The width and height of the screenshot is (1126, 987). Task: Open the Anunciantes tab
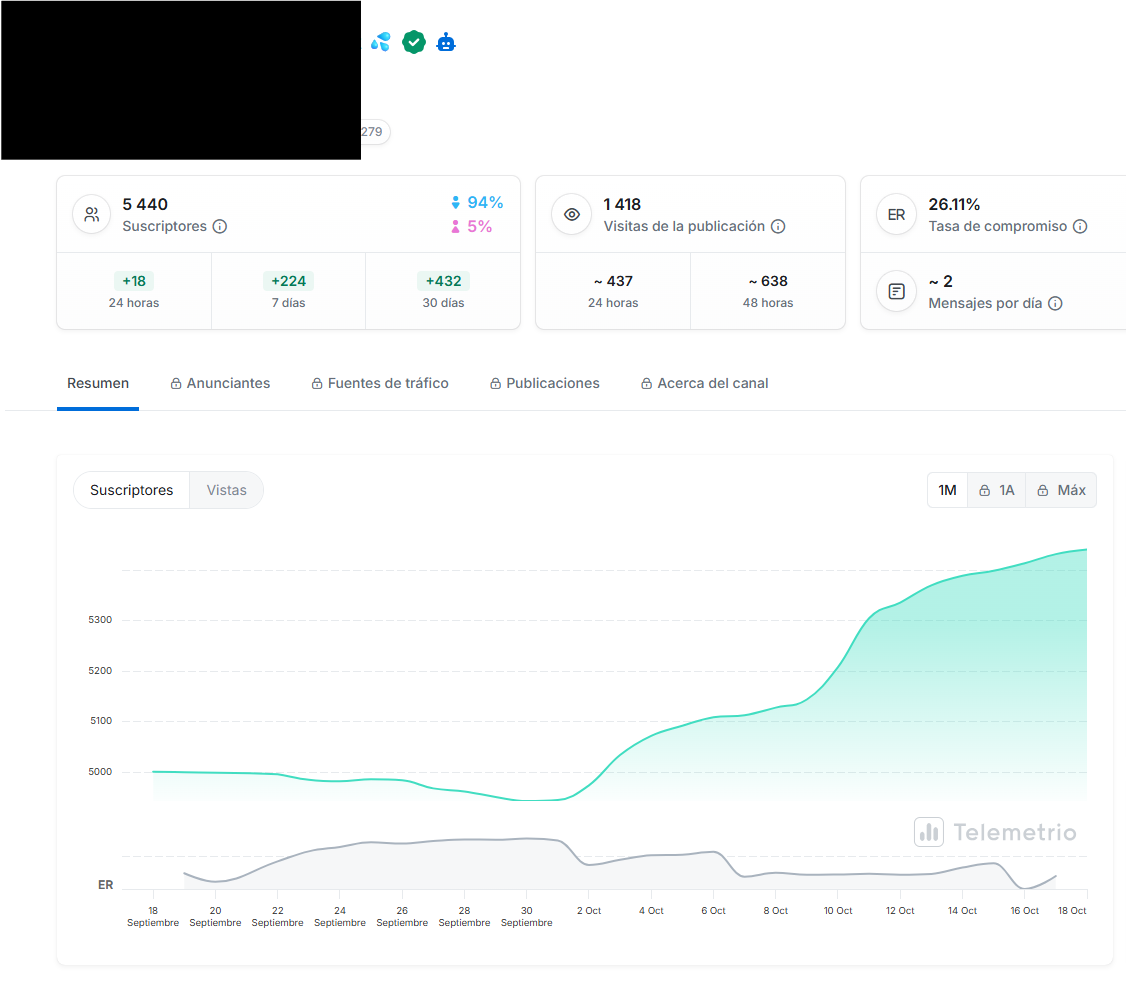click(x=220, y=383)
